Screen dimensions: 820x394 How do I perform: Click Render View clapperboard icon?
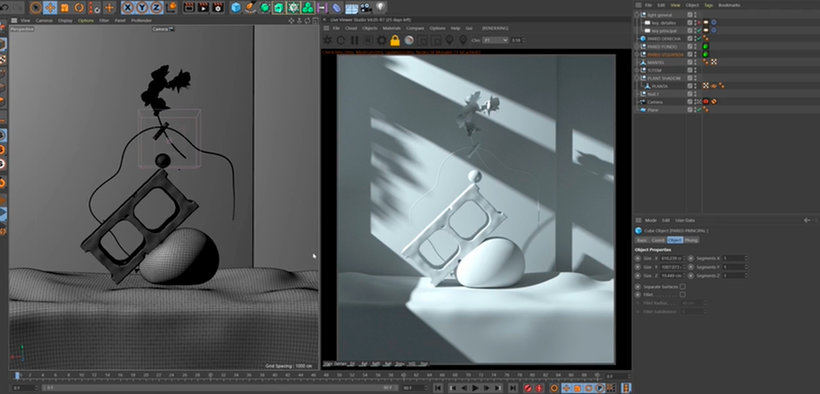pos(189,8)
